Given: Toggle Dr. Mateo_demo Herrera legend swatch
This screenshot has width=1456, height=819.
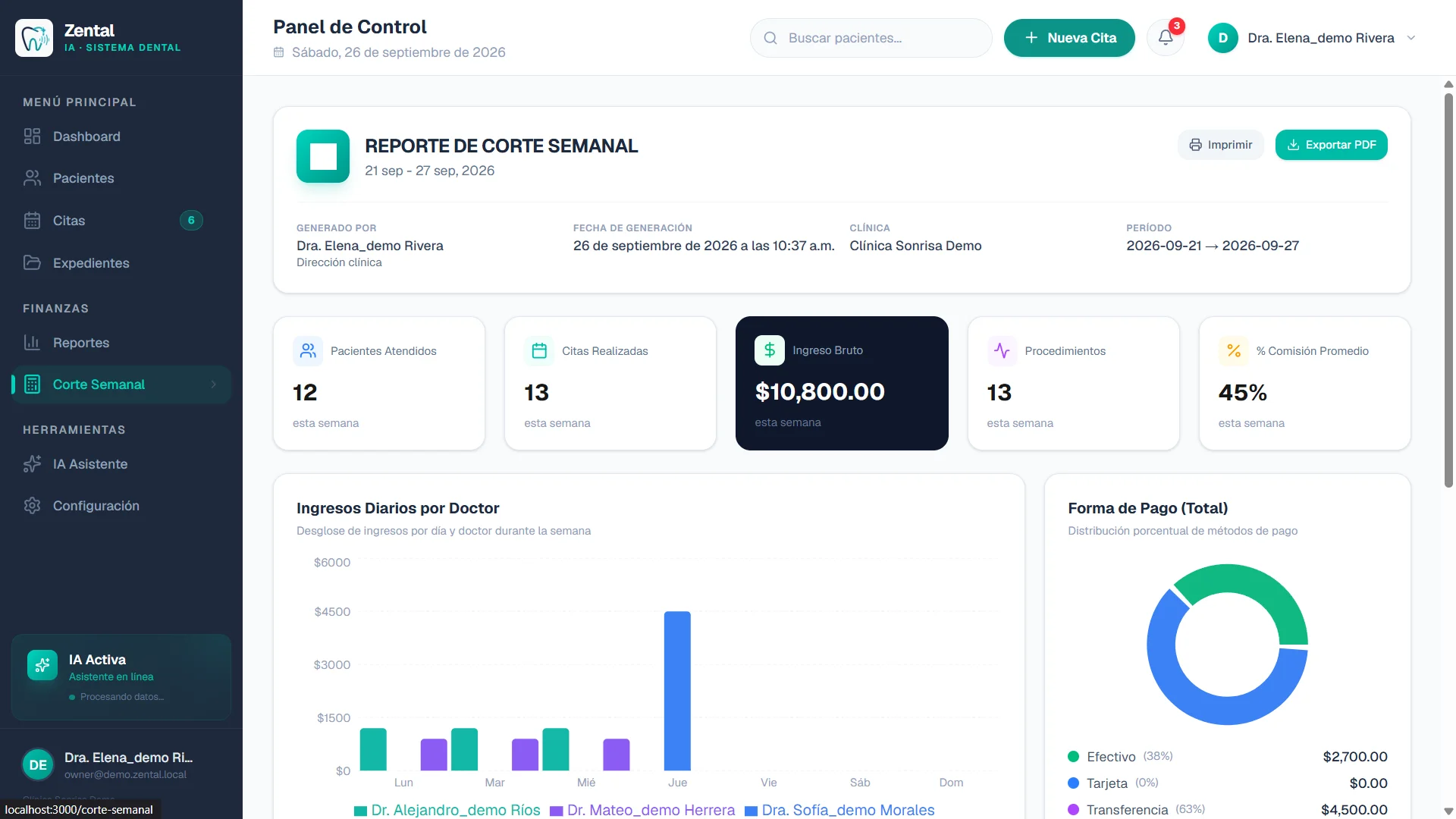Looking at the screenshot, I should 556,811.
